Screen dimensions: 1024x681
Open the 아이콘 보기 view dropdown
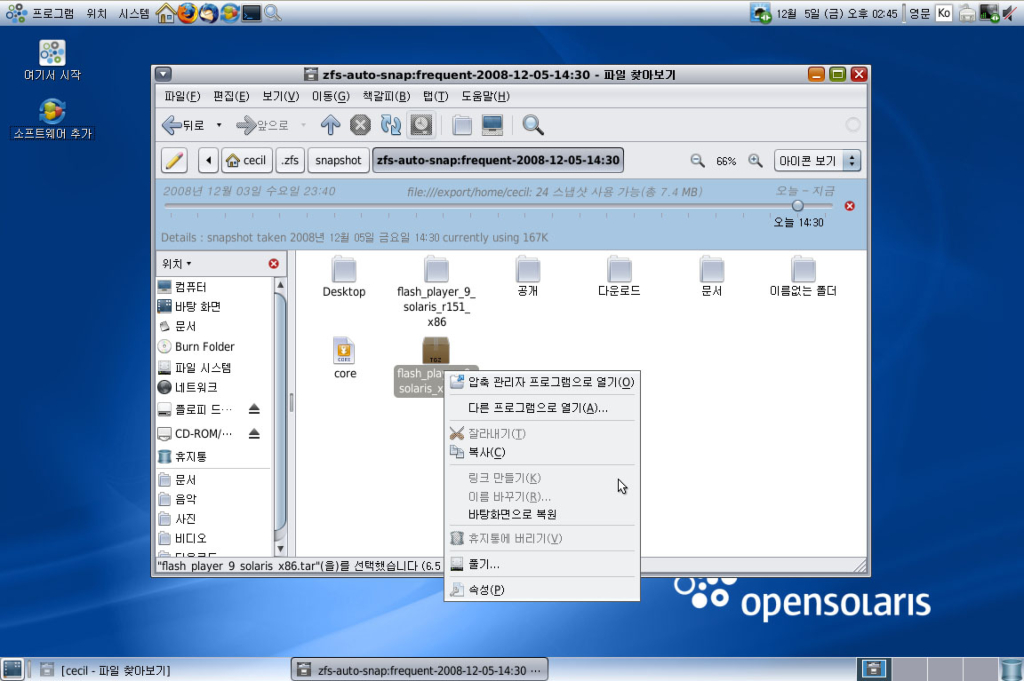(x=817, y=160)
